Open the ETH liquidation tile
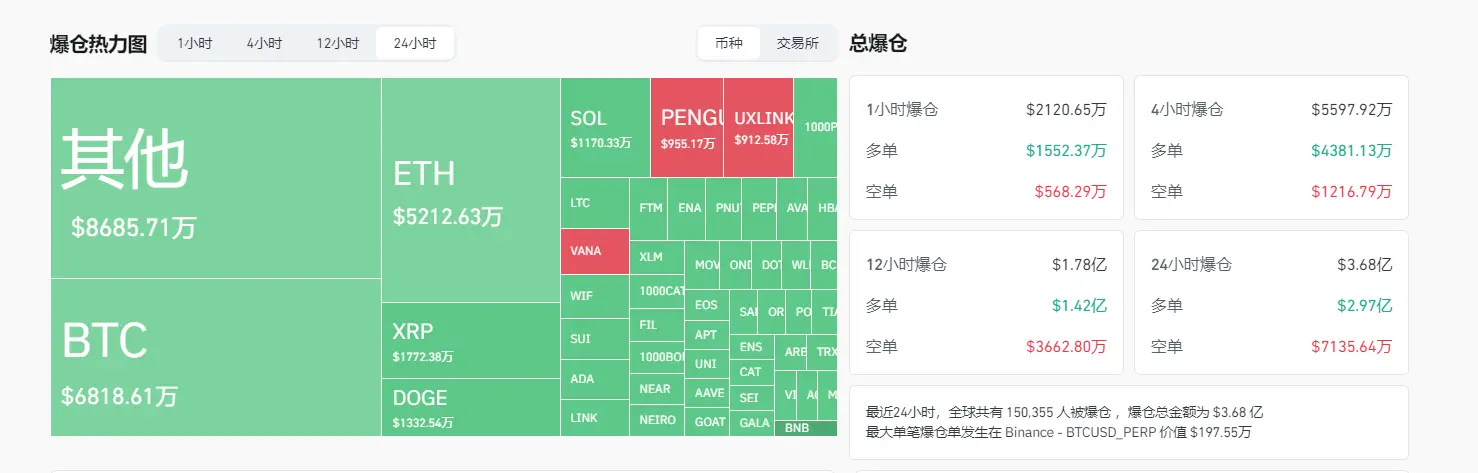The height and width of the screenshot is (473, 1478). click(x=470, y=190)
